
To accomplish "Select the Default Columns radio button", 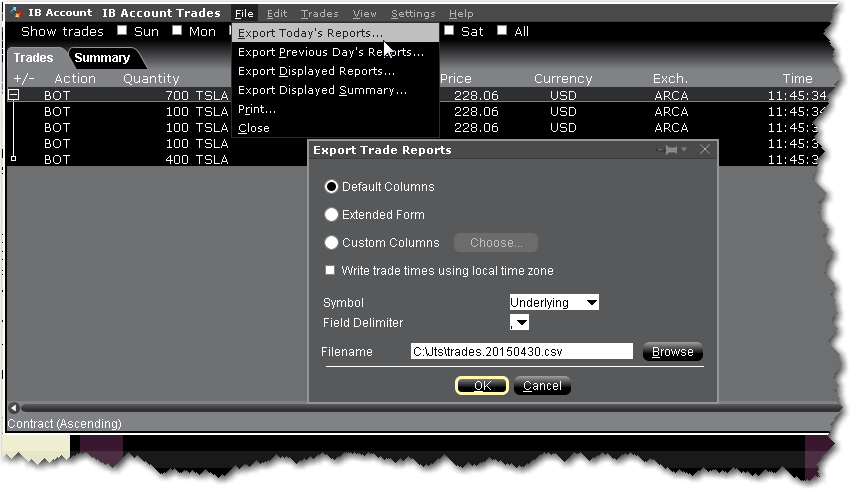I will 332,187.
